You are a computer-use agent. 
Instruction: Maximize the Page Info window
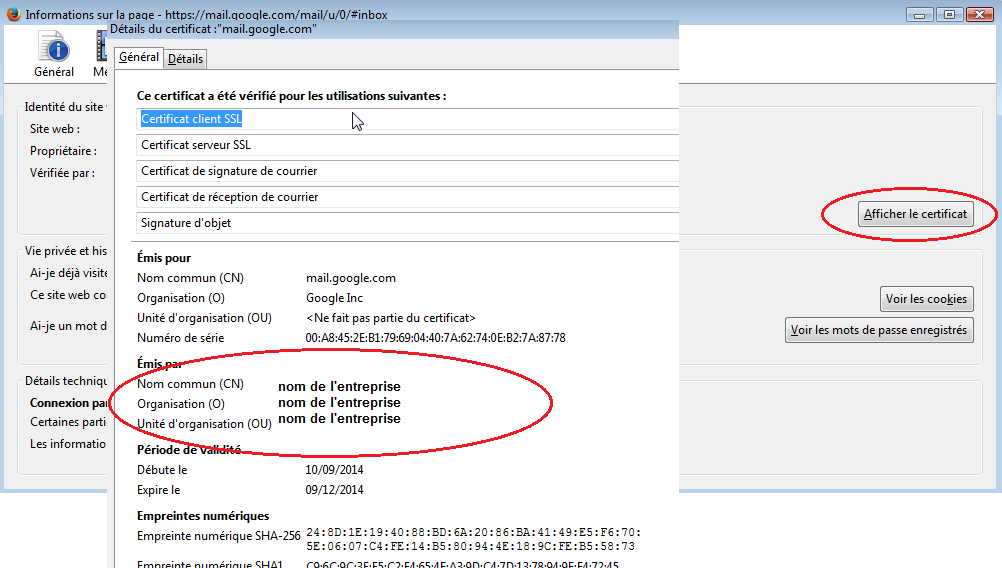pos(950,14)
